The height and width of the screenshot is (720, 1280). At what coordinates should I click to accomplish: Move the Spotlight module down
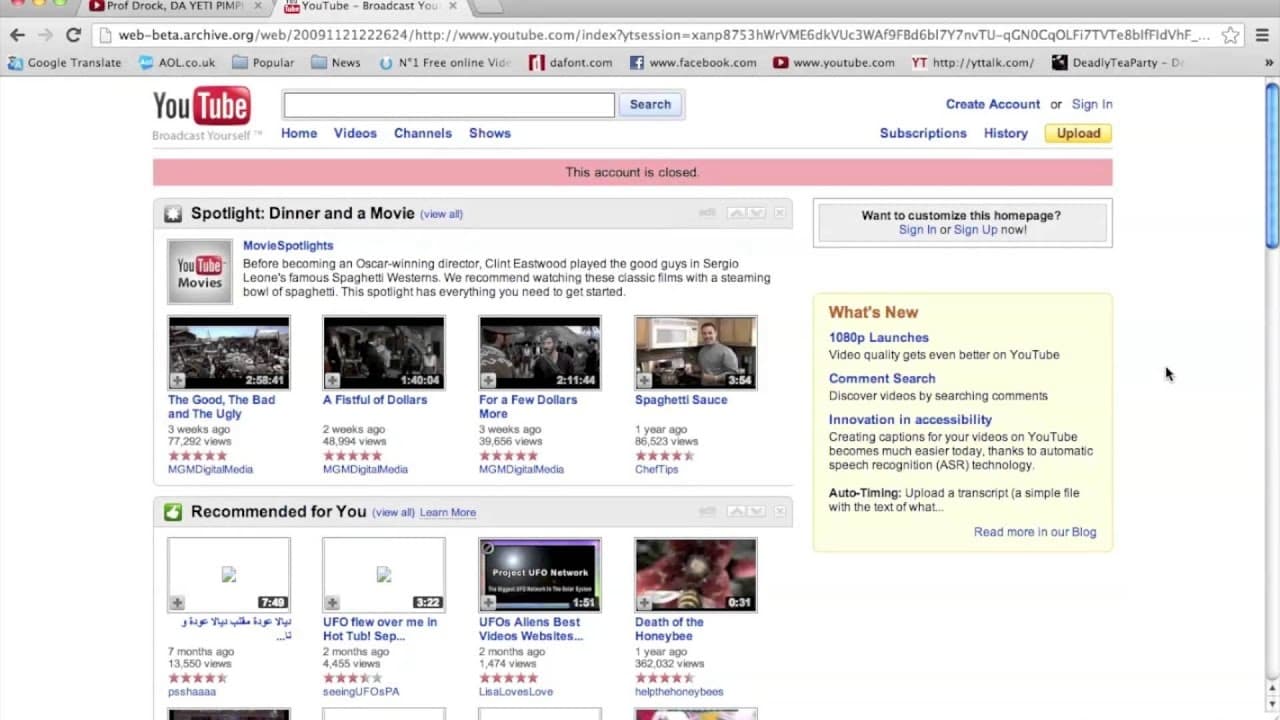(756, 213)
